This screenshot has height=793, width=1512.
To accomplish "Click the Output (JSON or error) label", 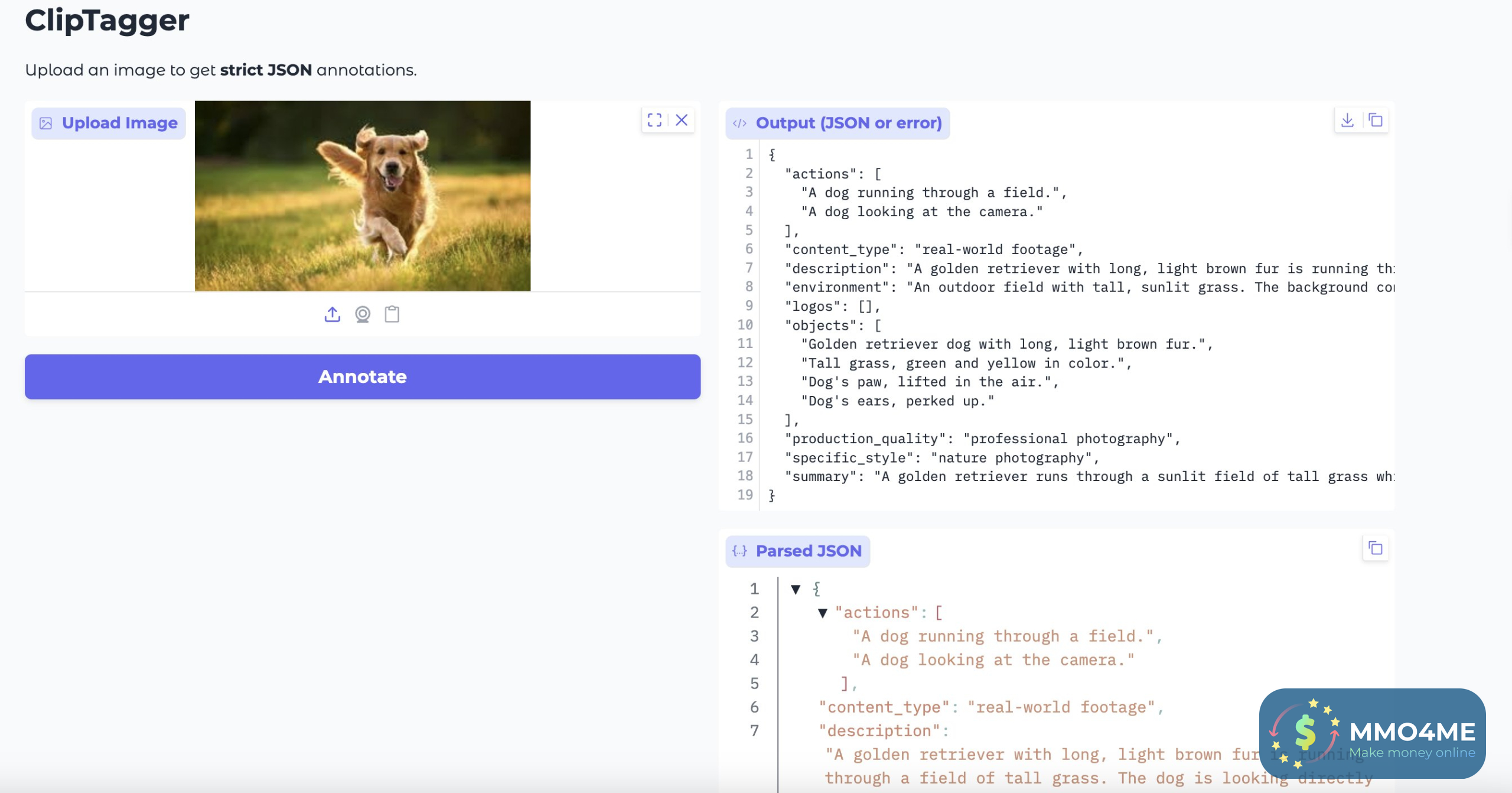I will point(838,123).
